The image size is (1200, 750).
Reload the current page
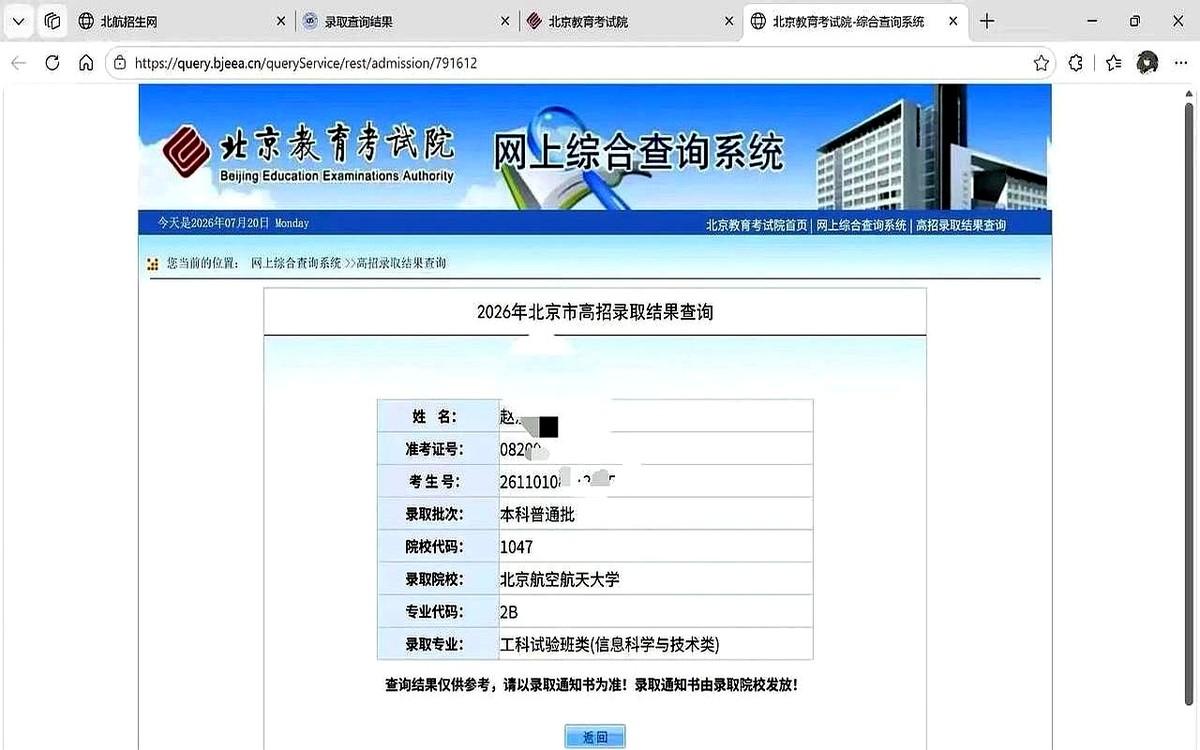53,63
